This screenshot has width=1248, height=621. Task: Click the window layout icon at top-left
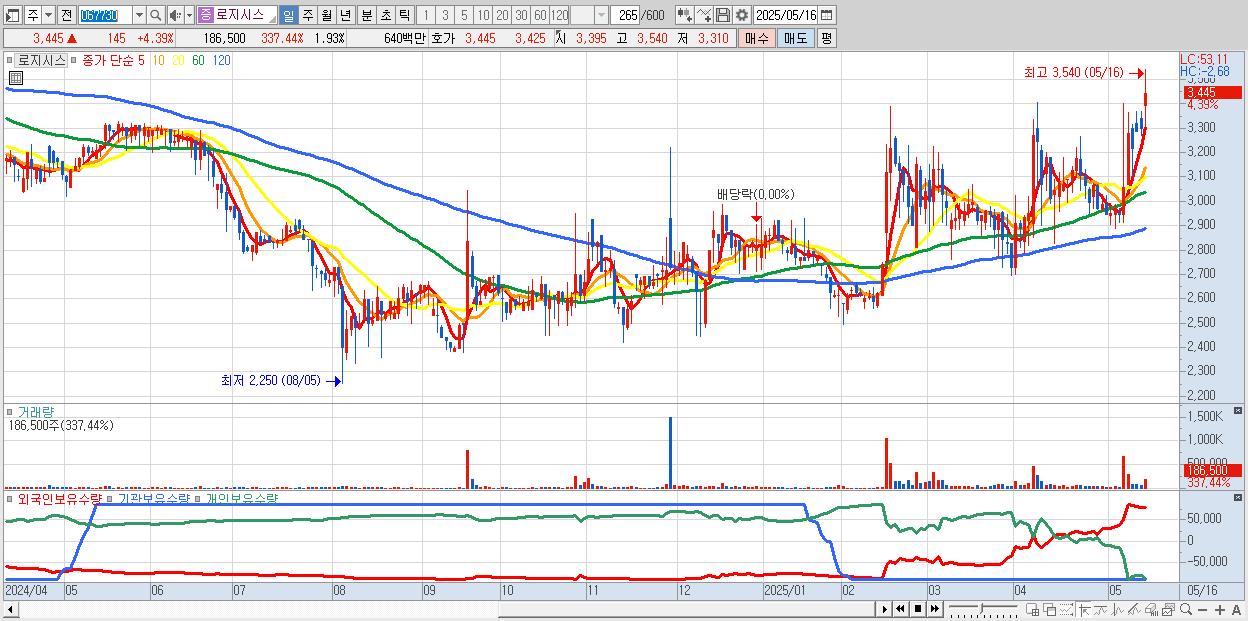pyautogui.click(x=13, y=15)
